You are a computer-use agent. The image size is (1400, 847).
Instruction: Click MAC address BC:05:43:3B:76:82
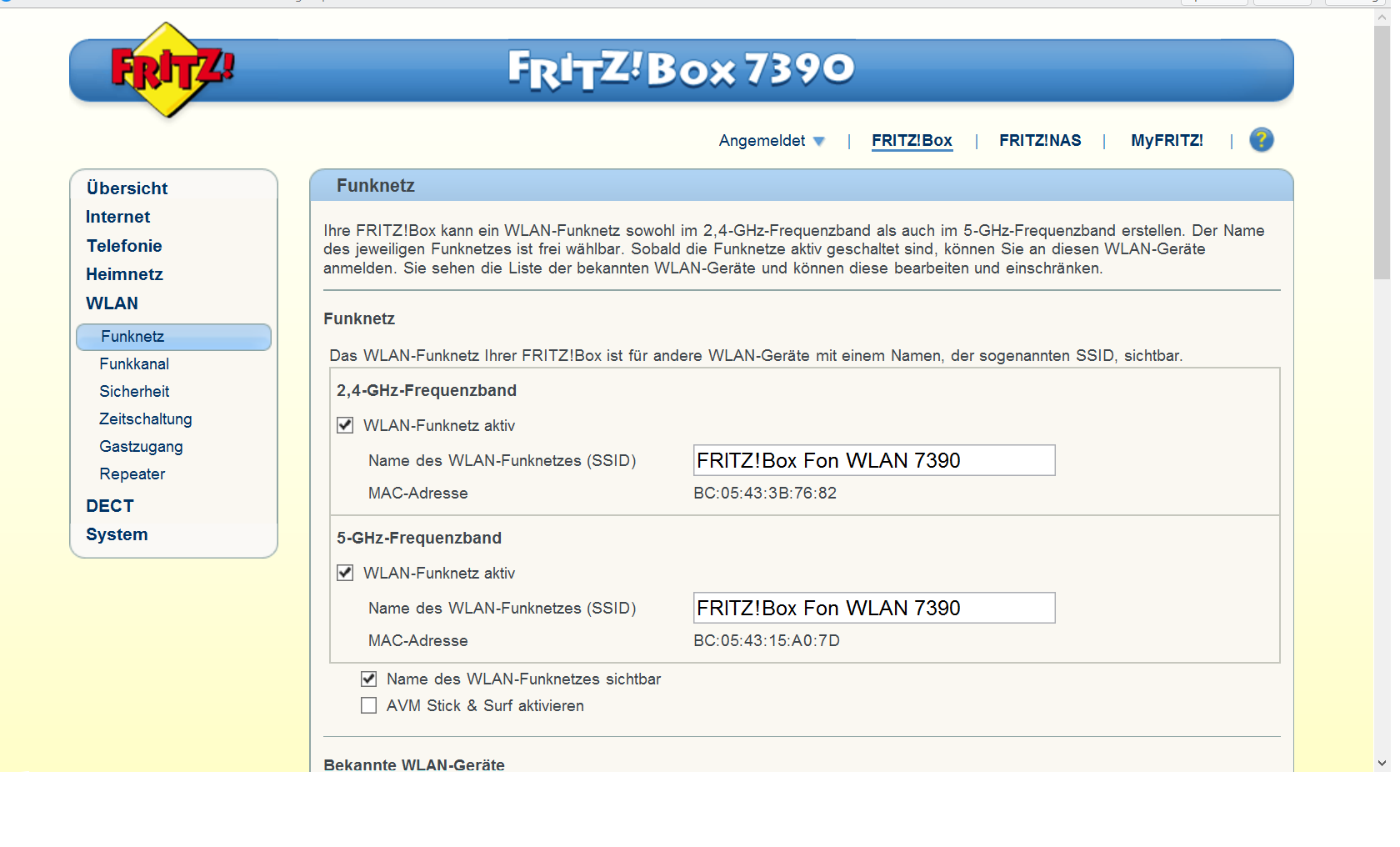tap(765, 494)
